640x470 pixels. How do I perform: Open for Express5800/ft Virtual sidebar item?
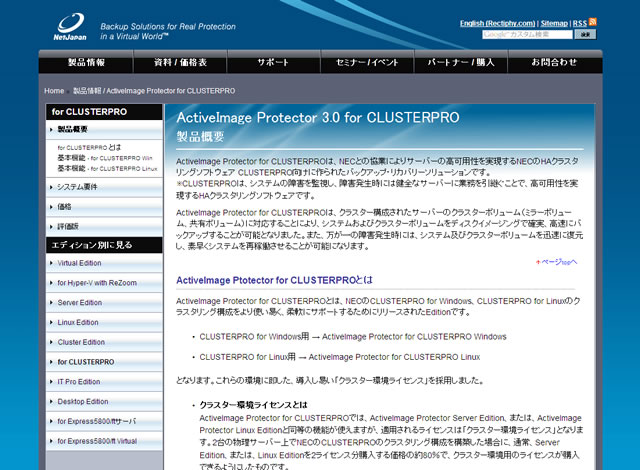point(104,441)
